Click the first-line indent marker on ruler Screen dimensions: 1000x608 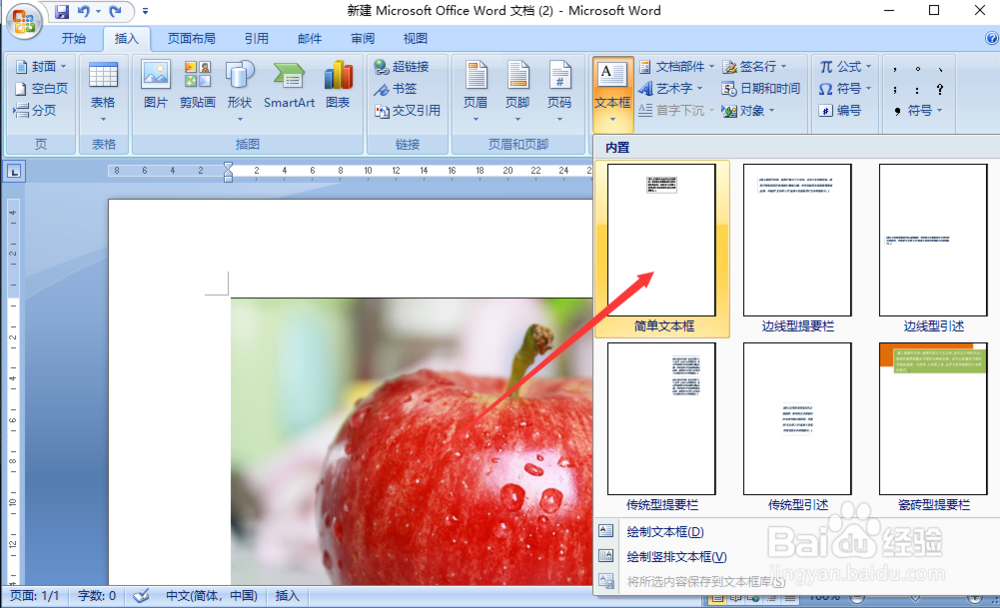click(228, 167)
